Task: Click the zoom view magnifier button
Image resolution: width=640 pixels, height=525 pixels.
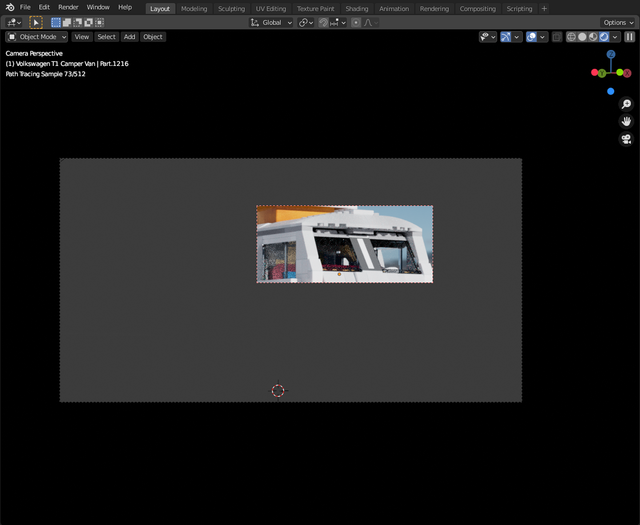Action: click(626, 104)
